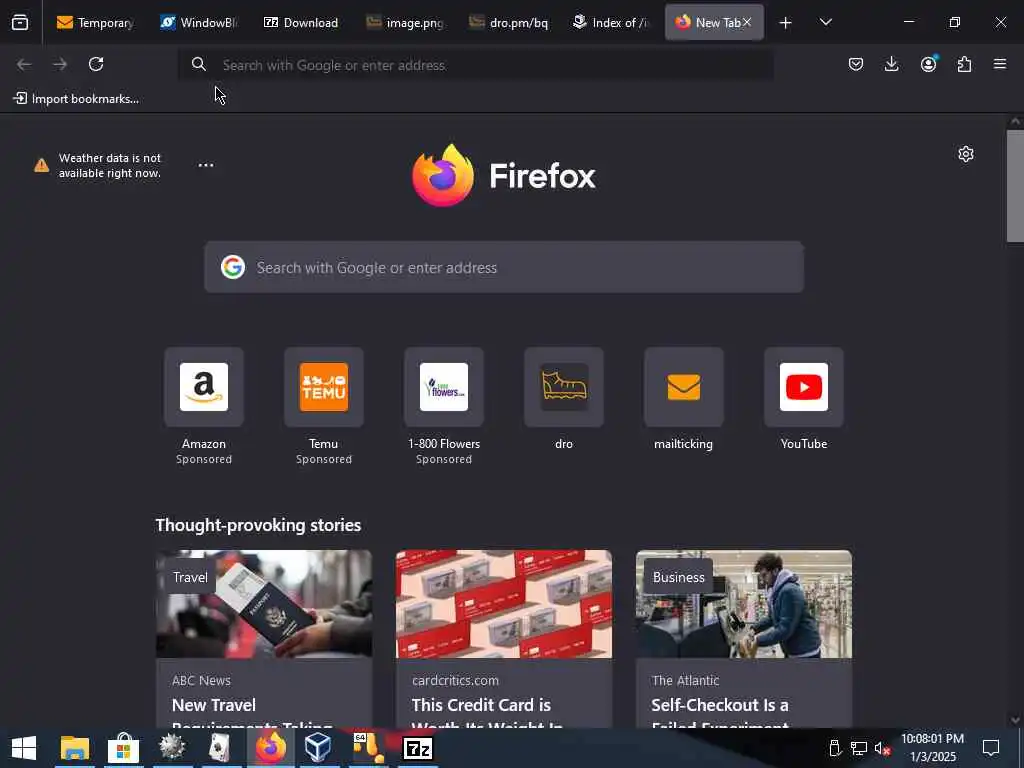Click the weather warning triangle icon
1024x768 pixels.
pyautogui.click(x=41, y=165)
